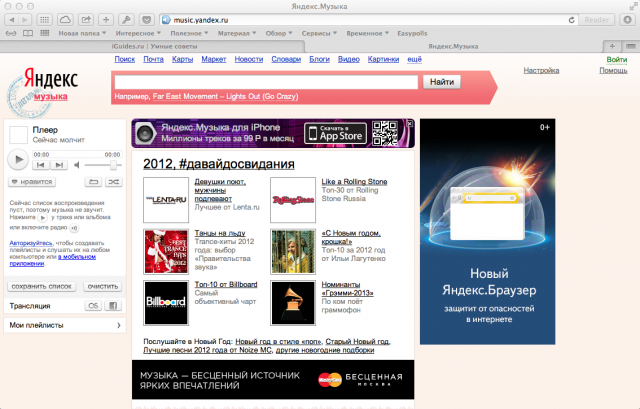
Task: Click the Share button in toolbar
Action: click(x=86, y=20)
